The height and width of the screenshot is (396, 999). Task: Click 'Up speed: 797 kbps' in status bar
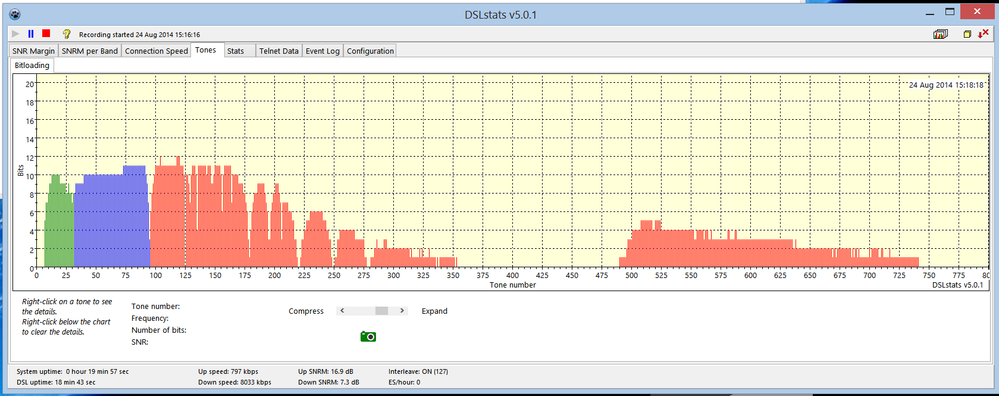(228, 371)
